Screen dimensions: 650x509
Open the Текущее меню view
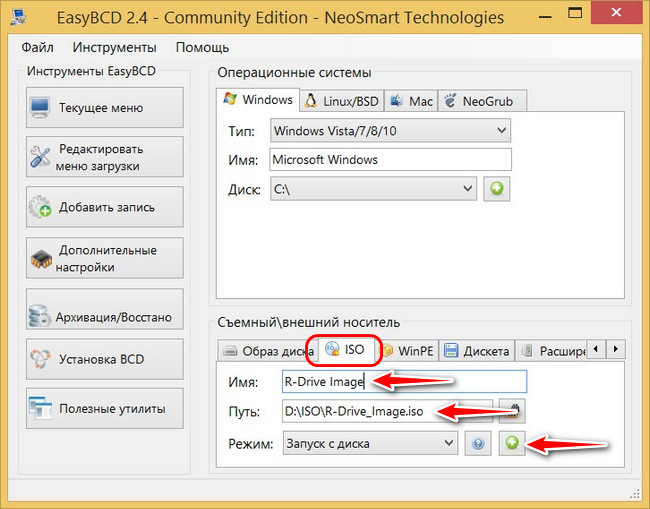104,108
